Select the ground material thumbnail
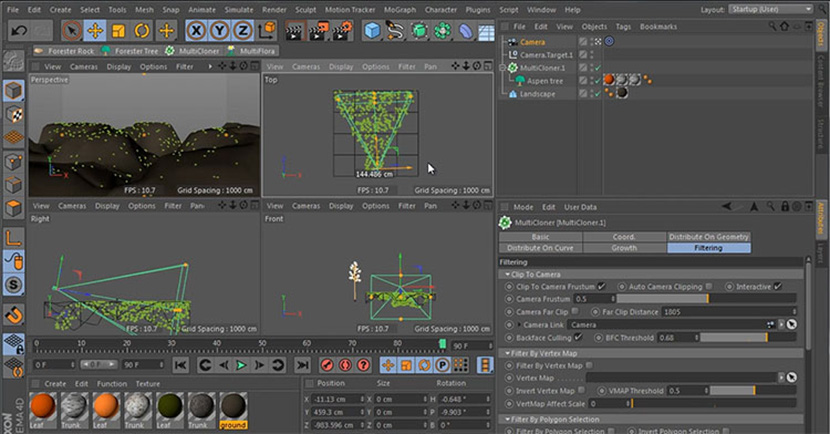This screenshot has height=434, width=830. 233,410
